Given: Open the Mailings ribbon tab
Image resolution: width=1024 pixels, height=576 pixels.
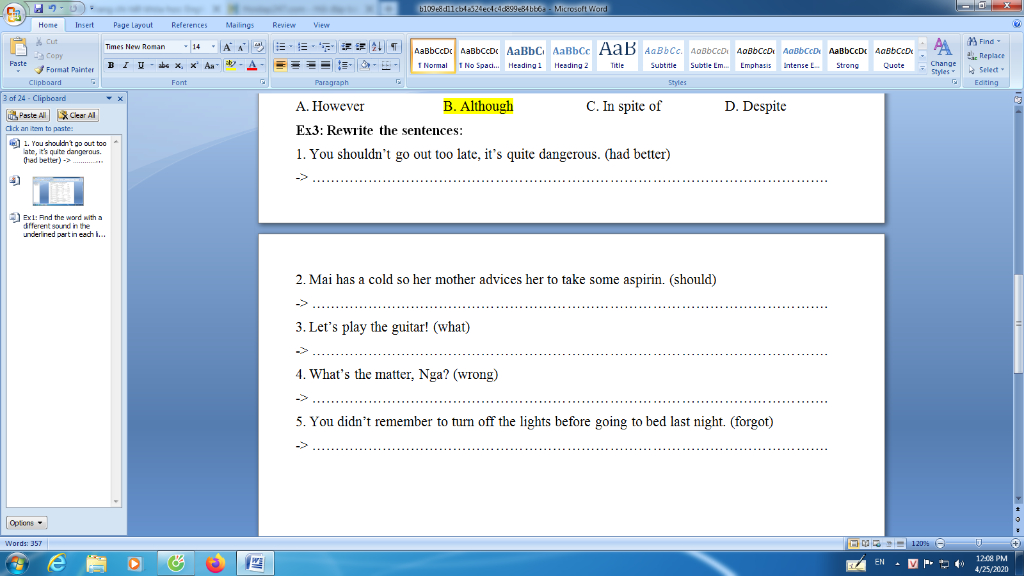Looking at the screenshot, I should (x=240, y=25).
